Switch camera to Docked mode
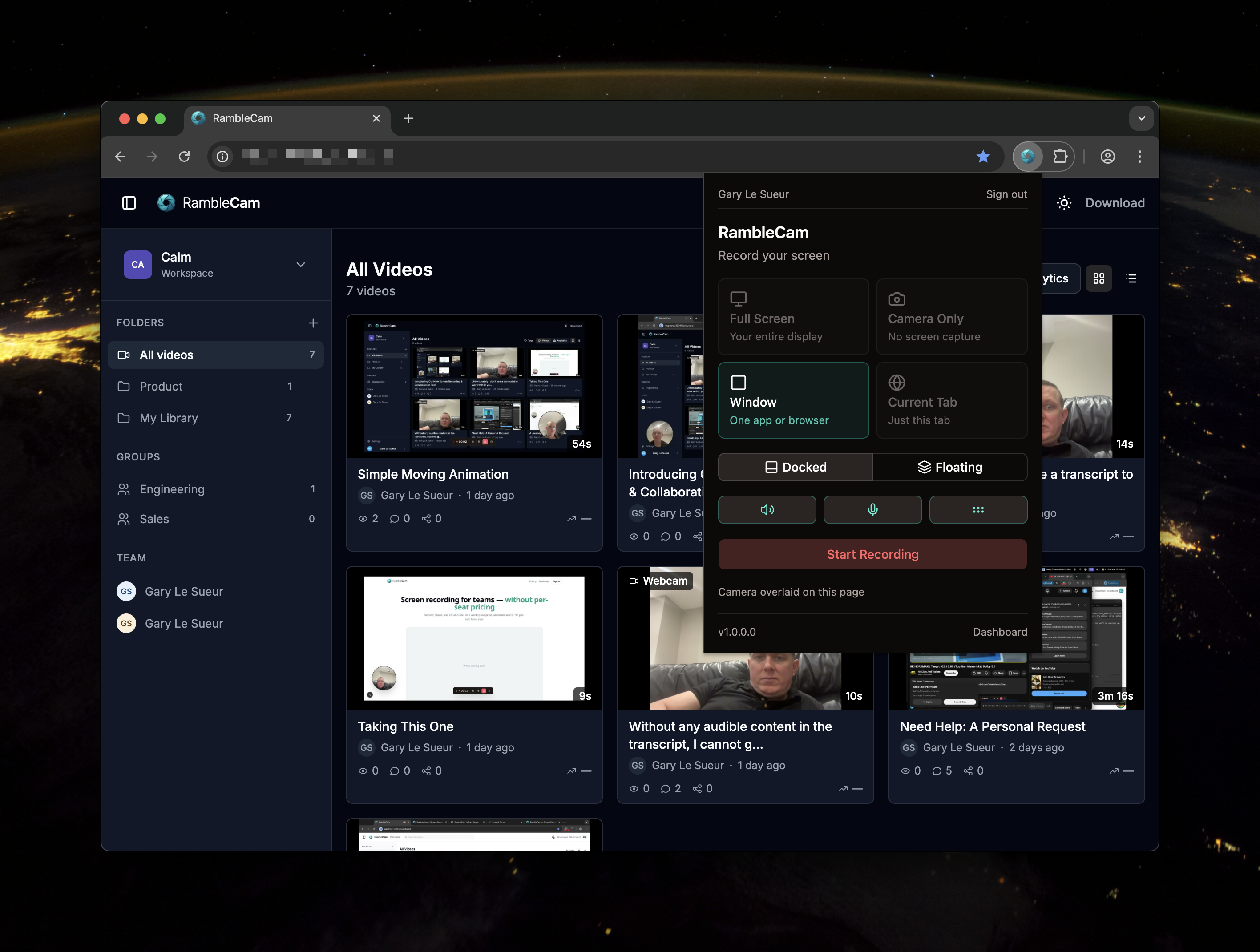 pos(795,467)
